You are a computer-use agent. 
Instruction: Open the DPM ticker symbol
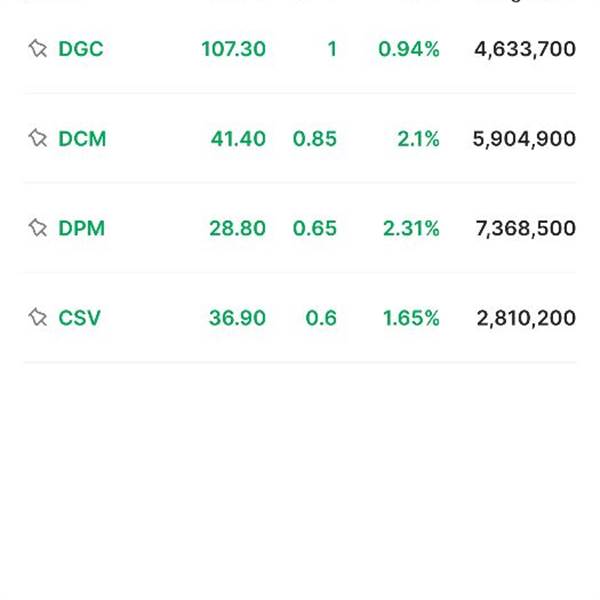(82, 228)
